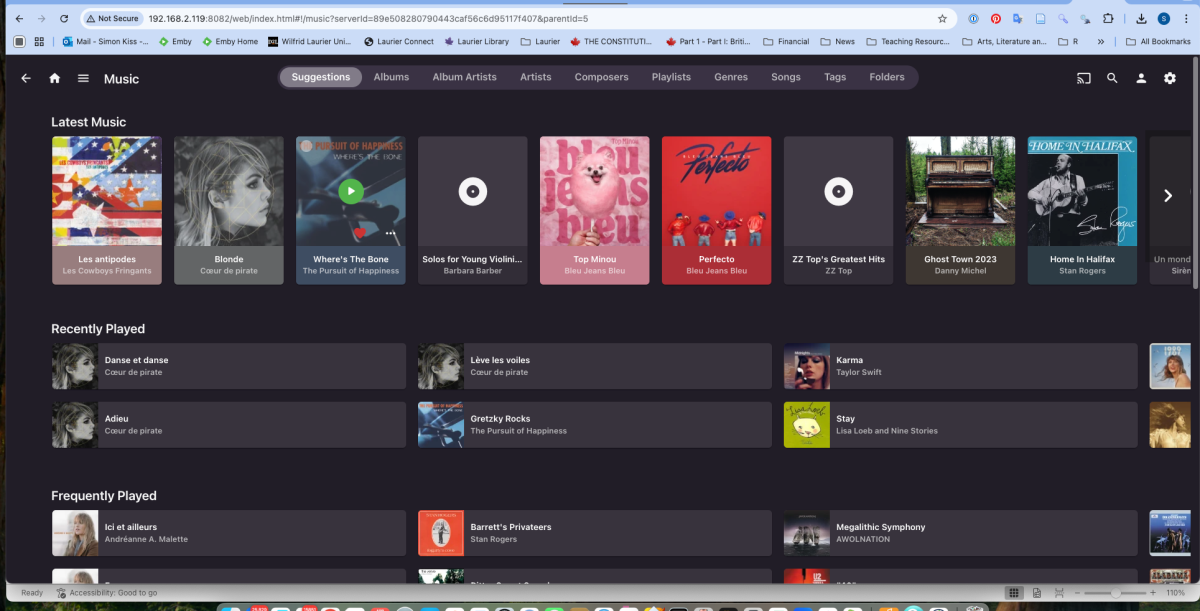
Task: Select the Suggestions tab
Action: click(x=321, y=77)
